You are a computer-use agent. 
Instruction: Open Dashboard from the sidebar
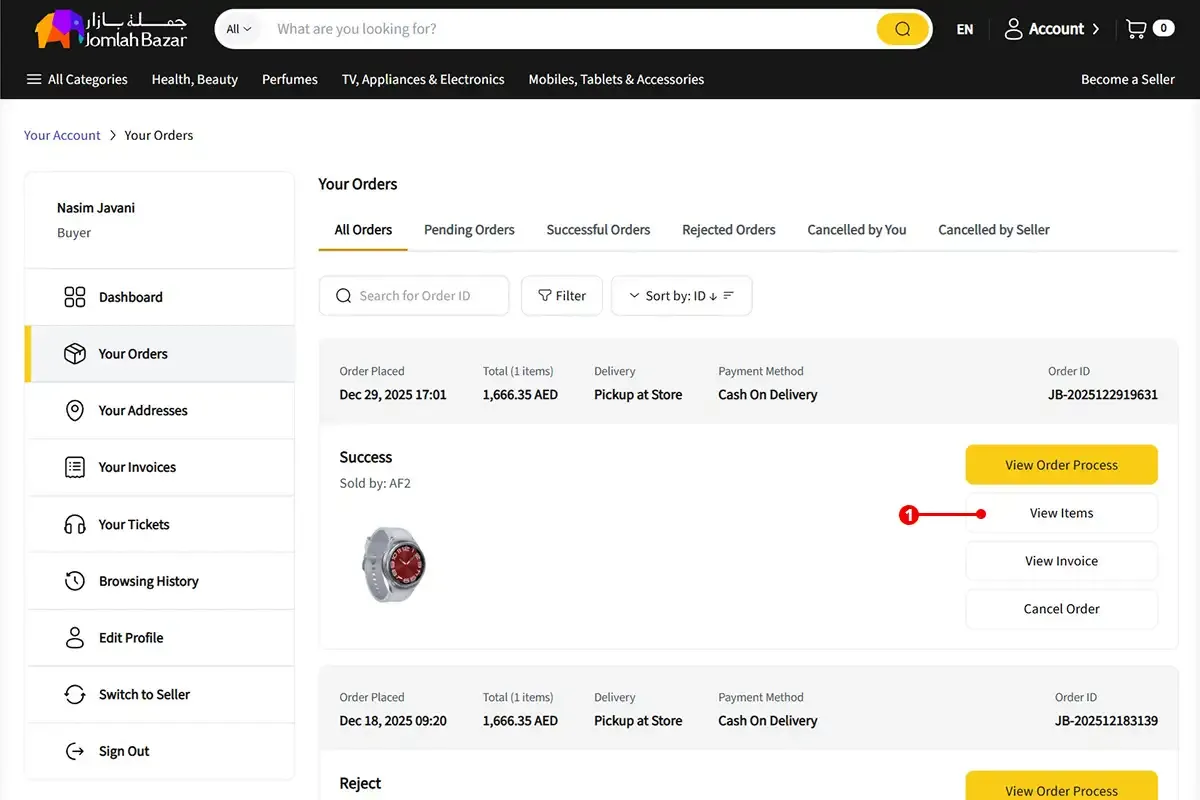pos(130,297)
